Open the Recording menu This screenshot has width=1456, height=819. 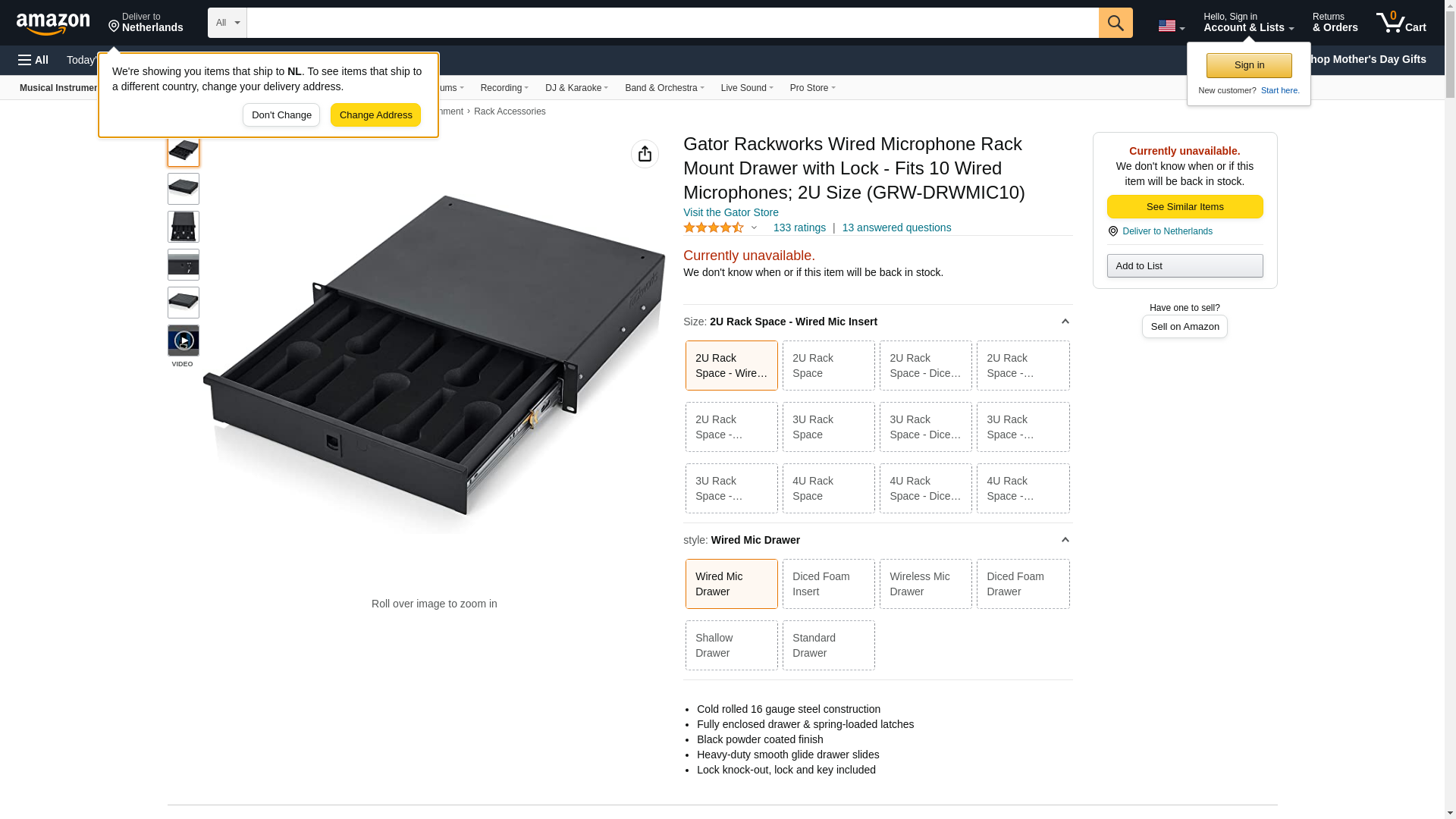[x=504, y=88]
